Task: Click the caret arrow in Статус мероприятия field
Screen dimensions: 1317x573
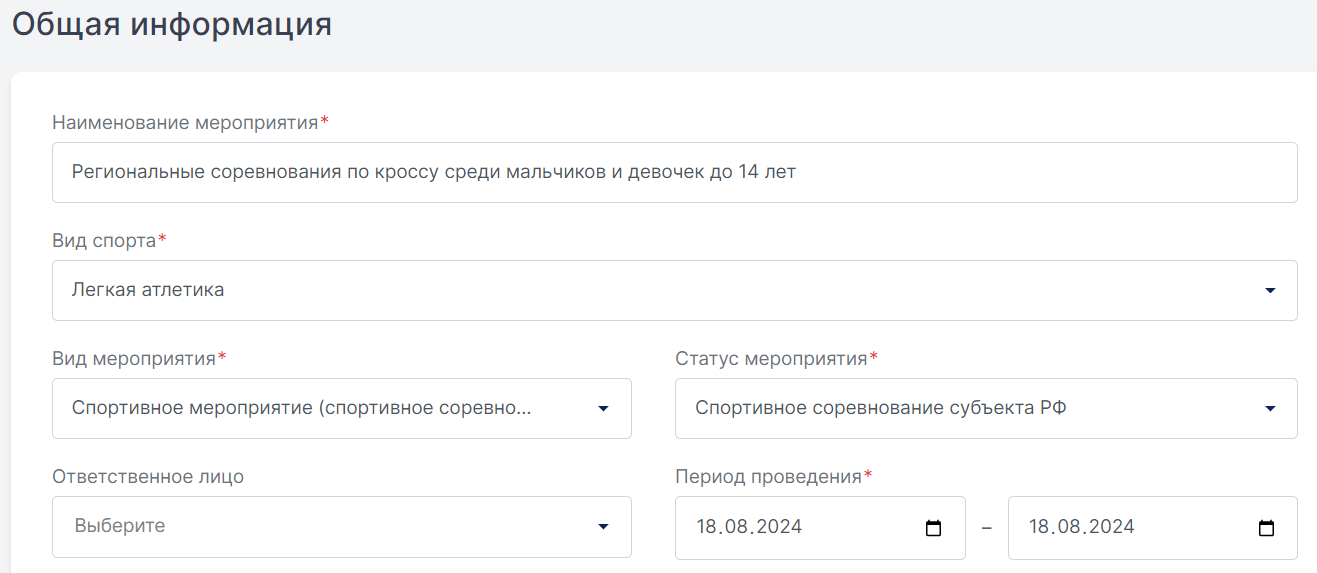Action: tap(1270, 409)
